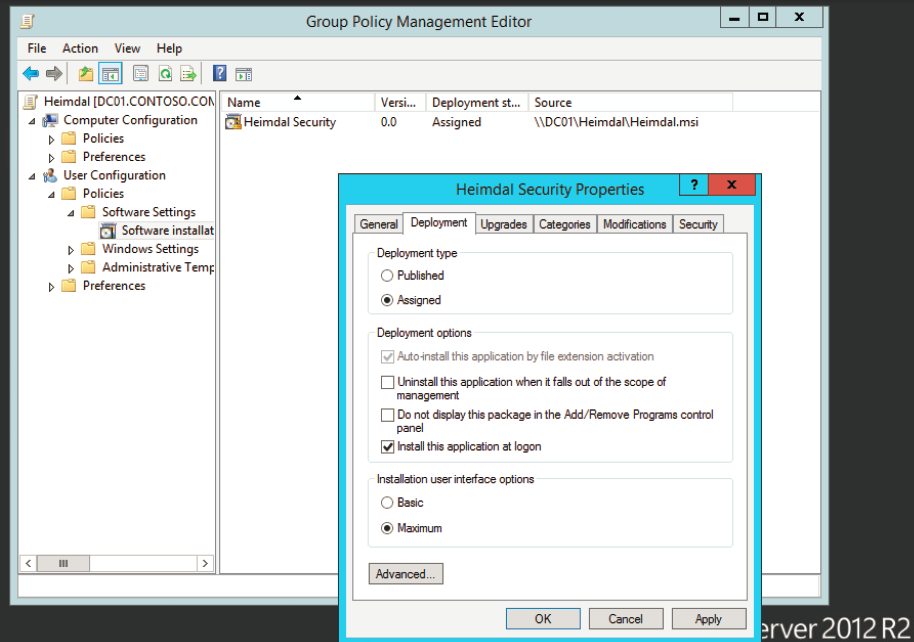The height and width of the screenshot is (642, 914).
Task: Open the View menu
Action: [127, 48]
